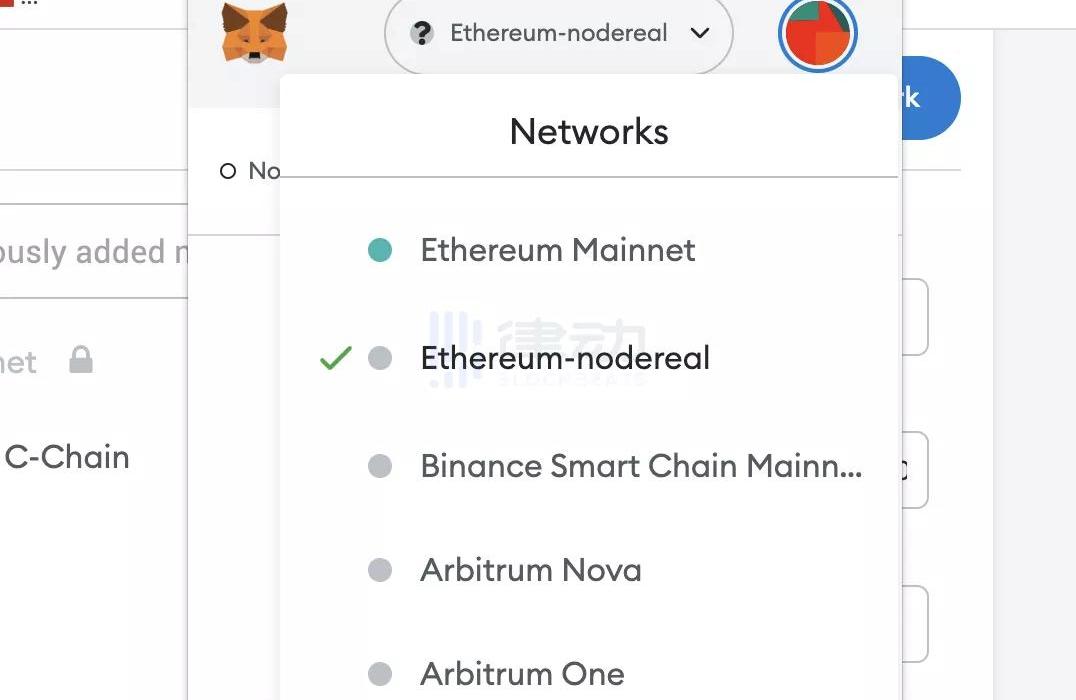Collapse the network selector using its chevron
Image resolution: width=1076 pixels, height=700 pixels.
700,33
